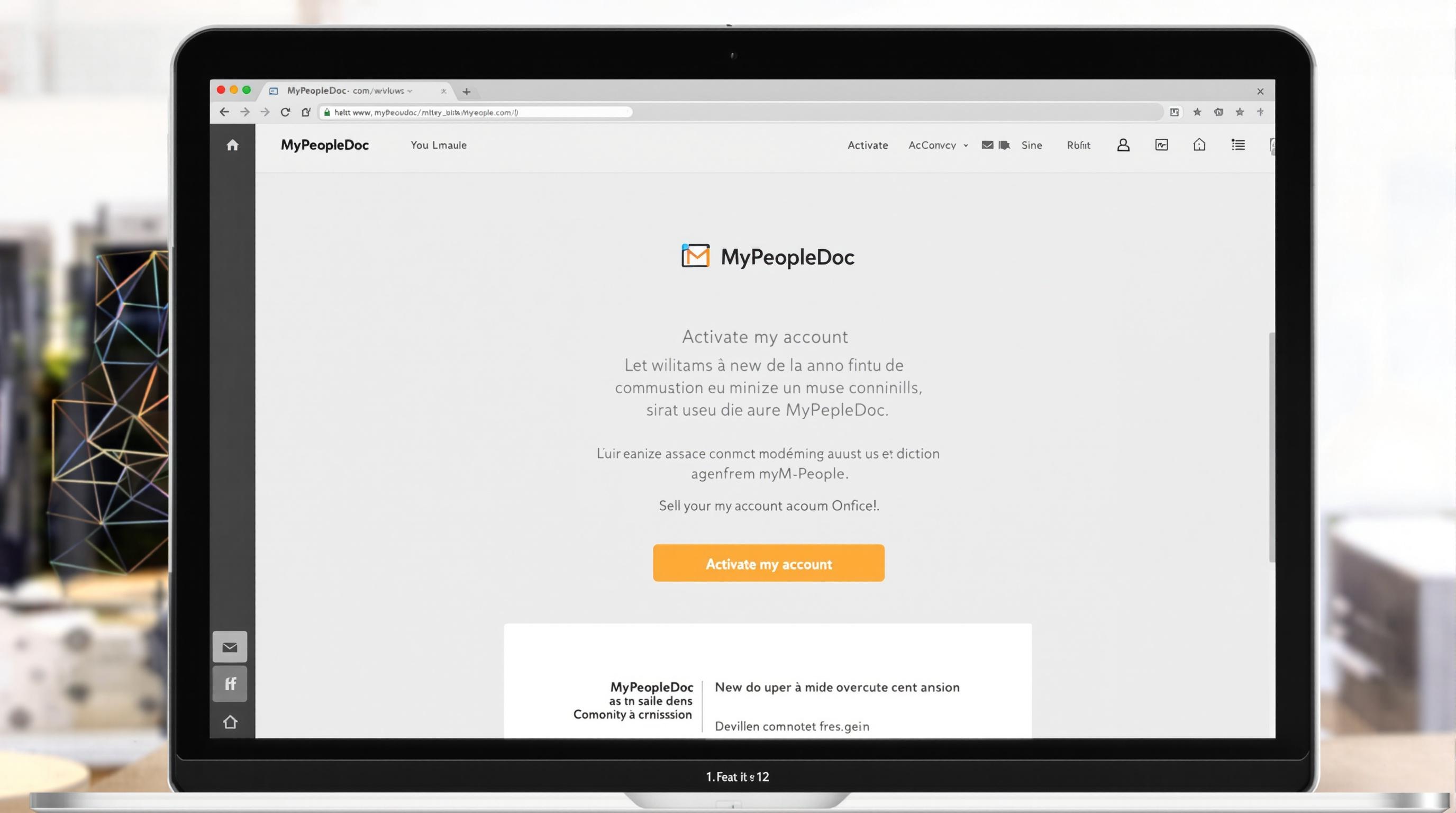Viewport: 1456px width, 813px height.
Task: Click the last pin icon in the browser toolbar
Action: coord(1260,112)
